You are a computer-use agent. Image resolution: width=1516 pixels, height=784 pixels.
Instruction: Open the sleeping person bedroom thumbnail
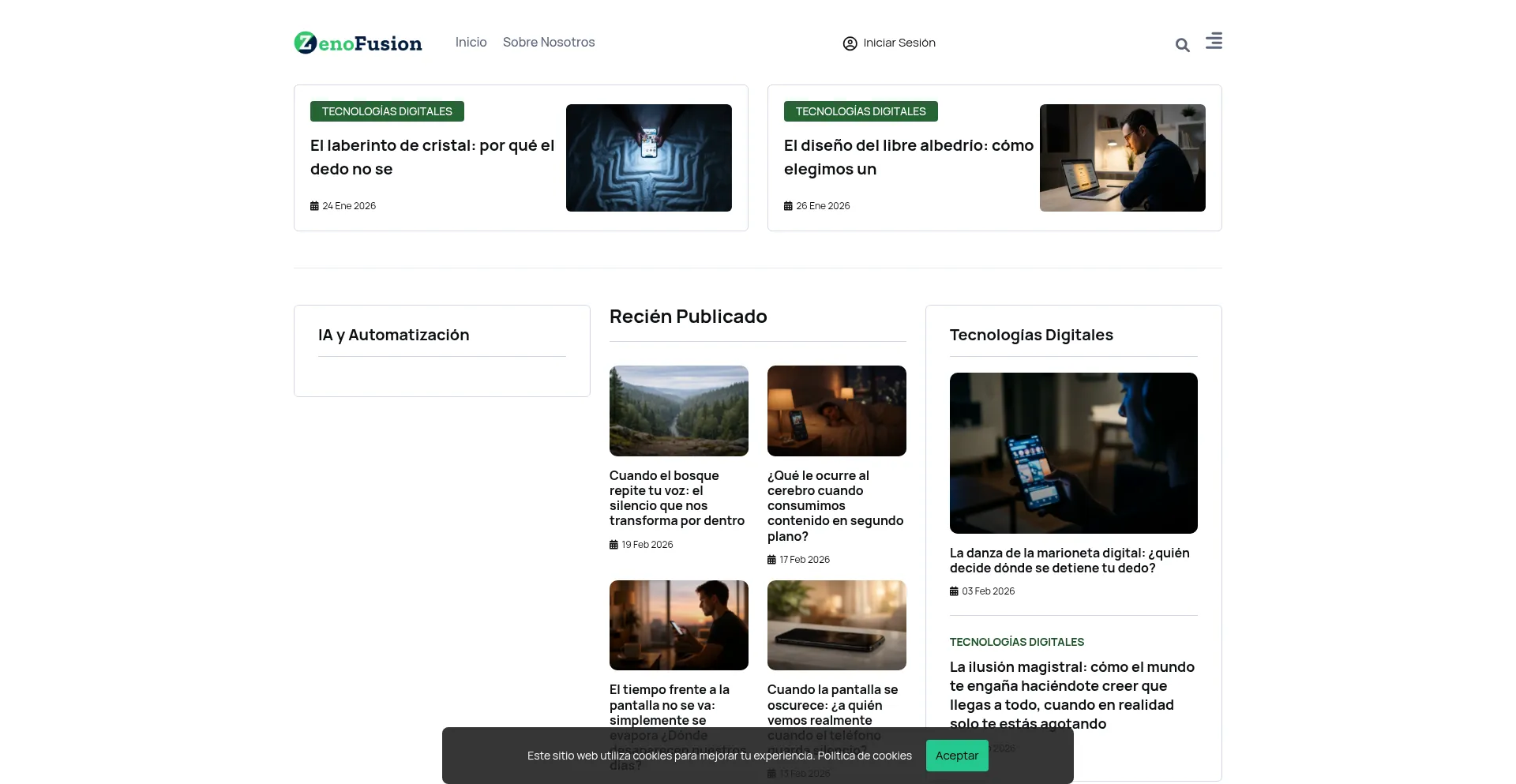pos(837,411)
